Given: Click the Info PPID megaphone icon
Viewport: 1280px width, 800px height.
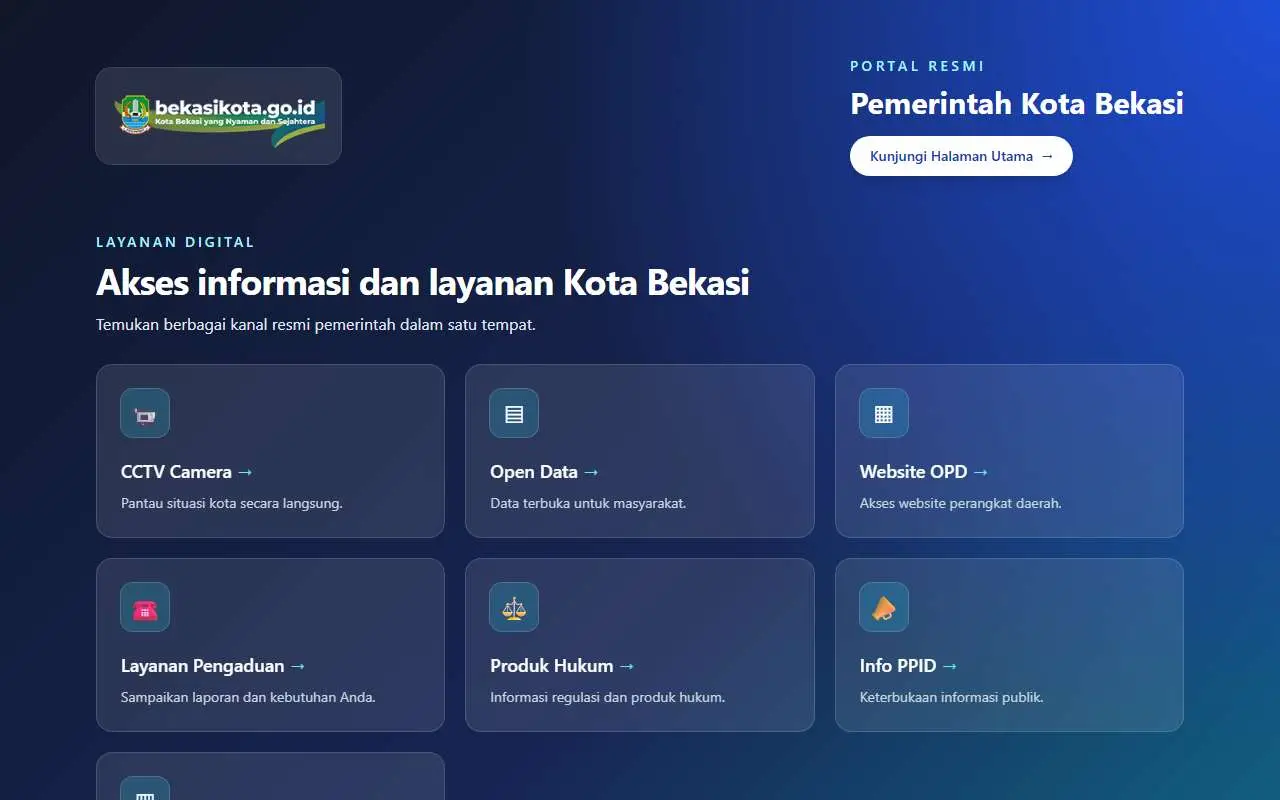Looking at the screenshot, I should click(884, 607).
